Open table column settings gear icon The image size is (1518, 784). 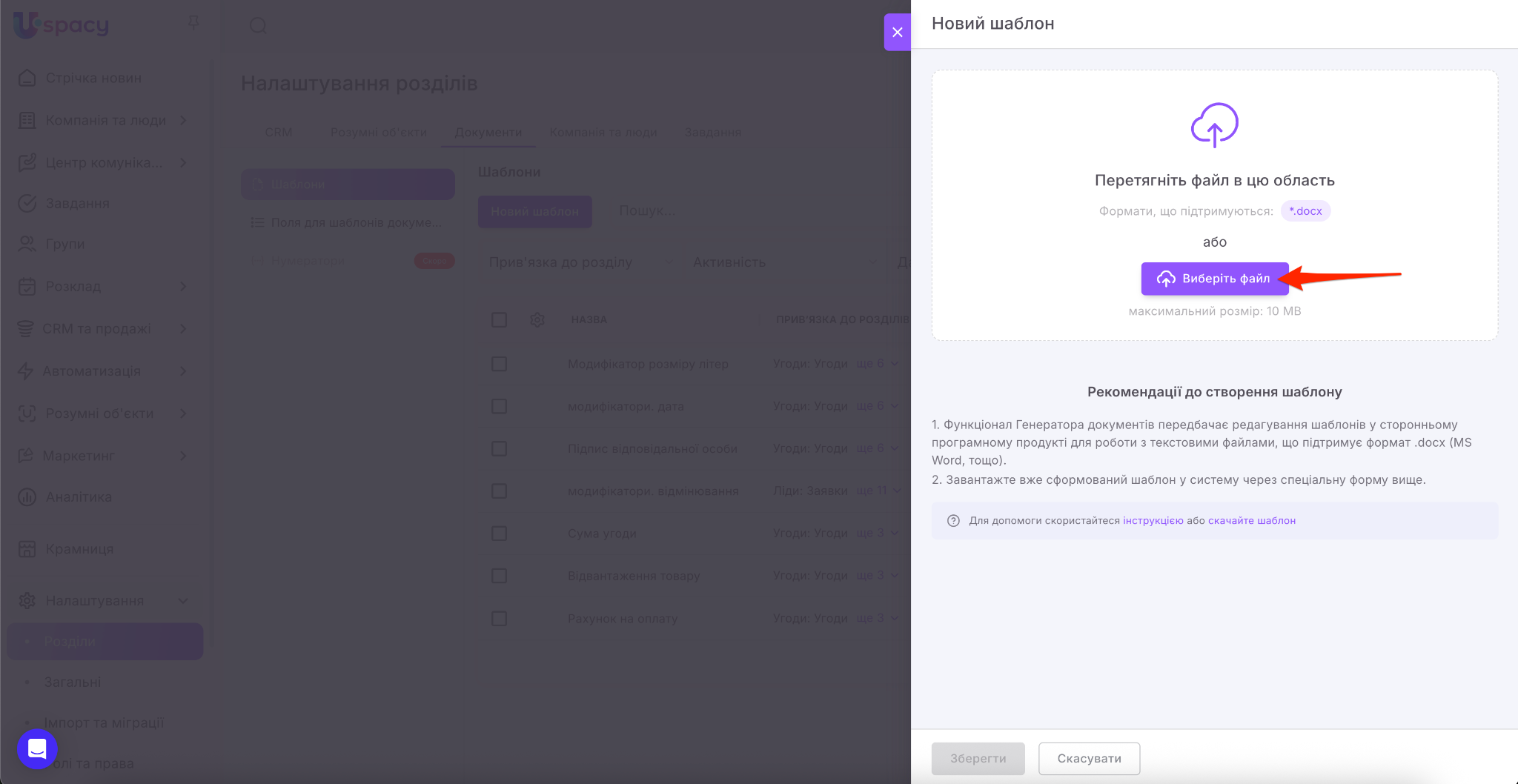tap(537, 319)
